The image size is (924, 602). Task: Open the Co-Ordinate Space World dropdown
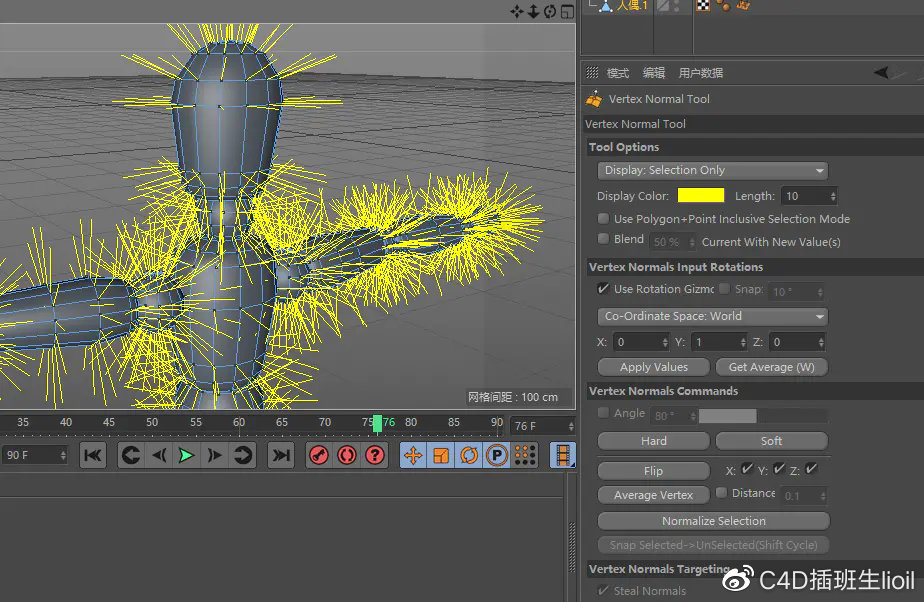(x=711, y=316)
